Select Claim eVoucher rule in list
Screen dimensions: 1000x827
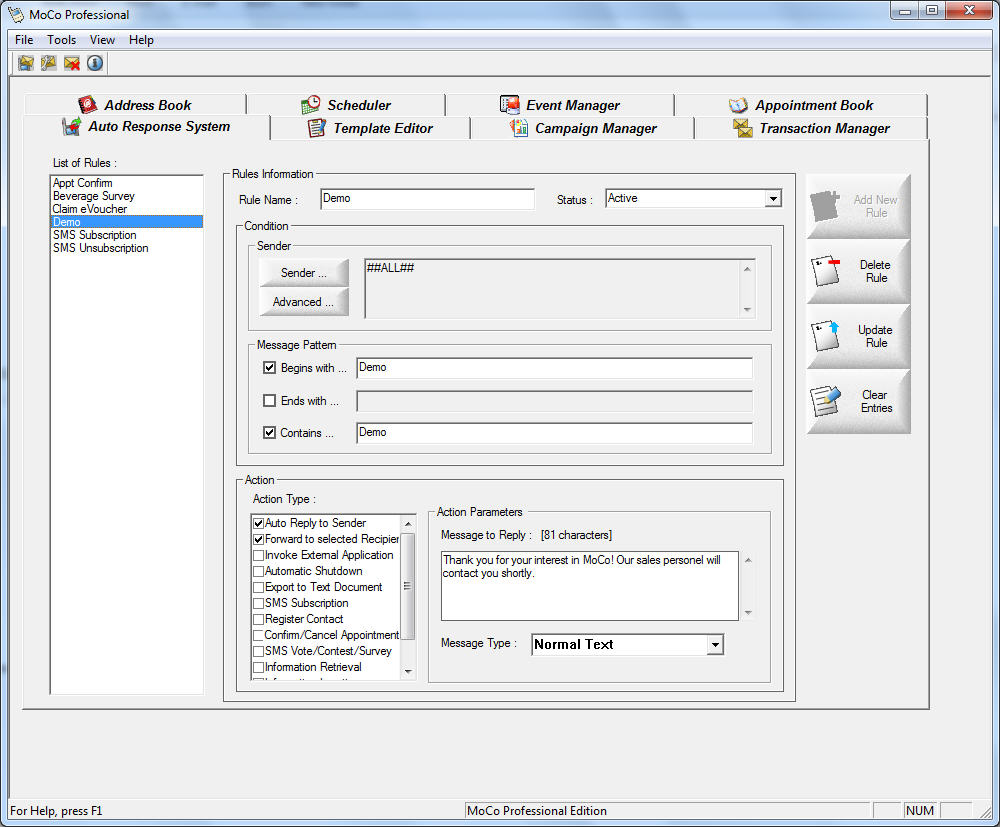(x=126, y=209)
